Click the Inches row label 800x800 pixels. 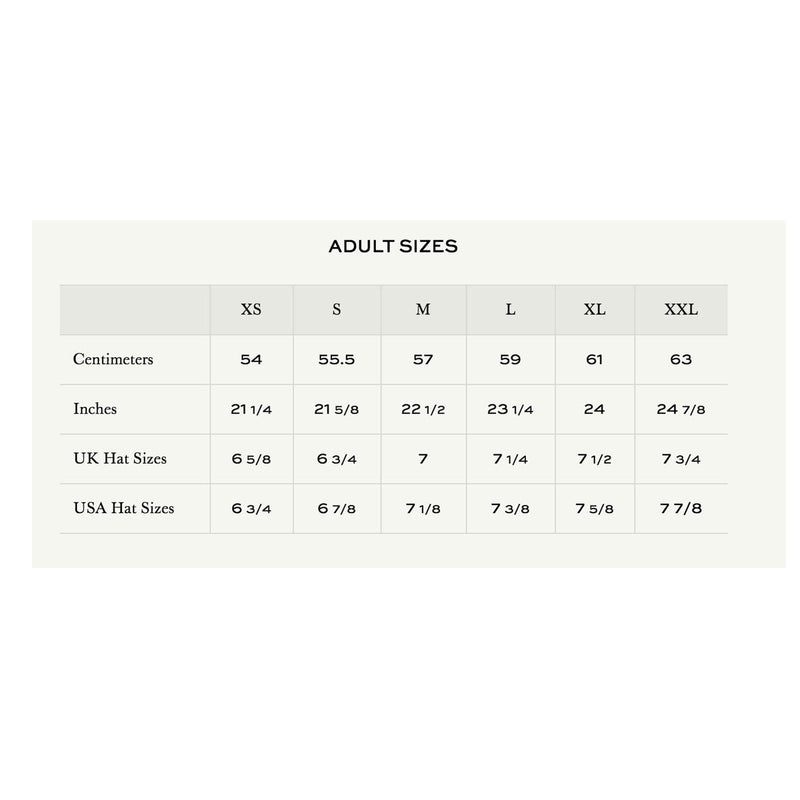[95, 409]
